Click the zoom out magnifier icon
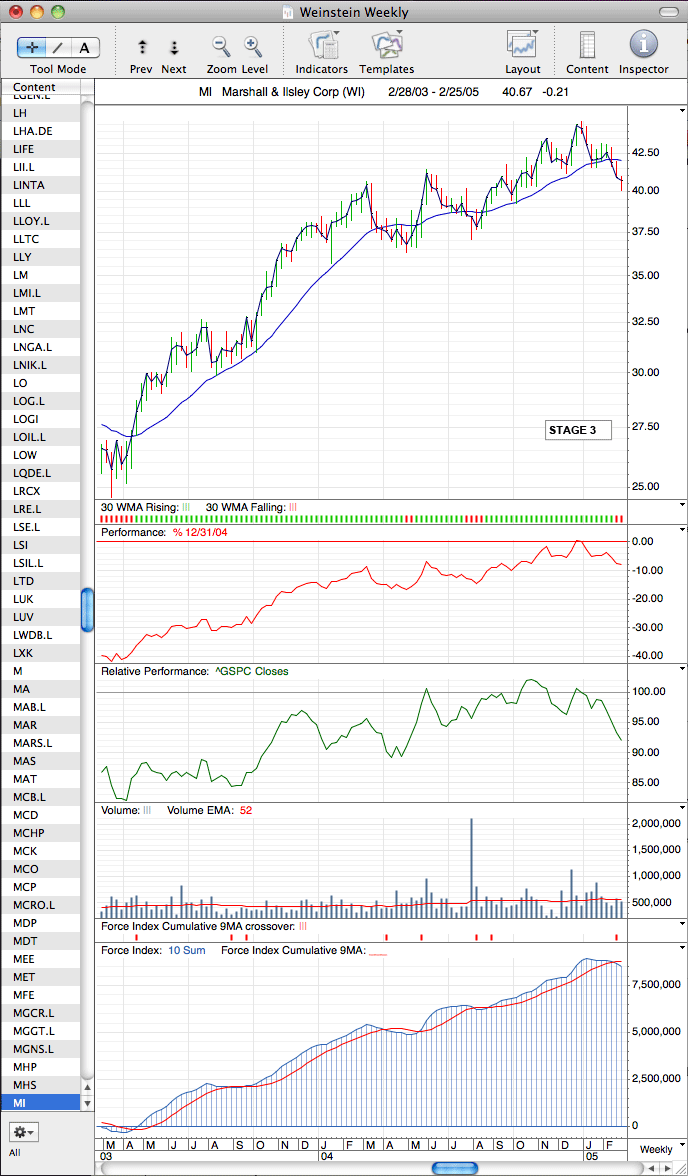688x1176 pixels. [221, 46]
